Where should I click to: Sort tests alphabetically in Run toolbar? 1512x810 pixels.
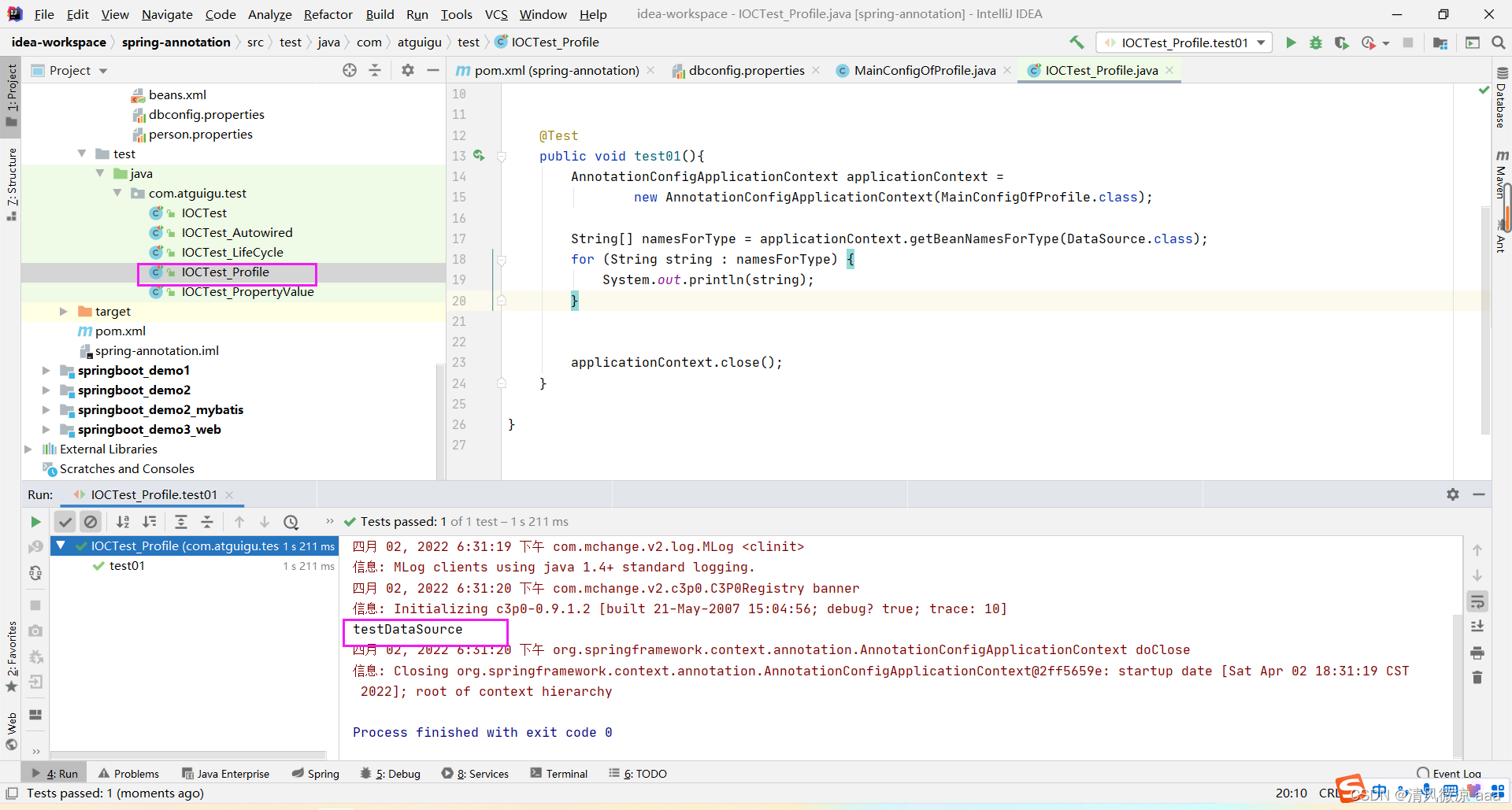point(123,521)
